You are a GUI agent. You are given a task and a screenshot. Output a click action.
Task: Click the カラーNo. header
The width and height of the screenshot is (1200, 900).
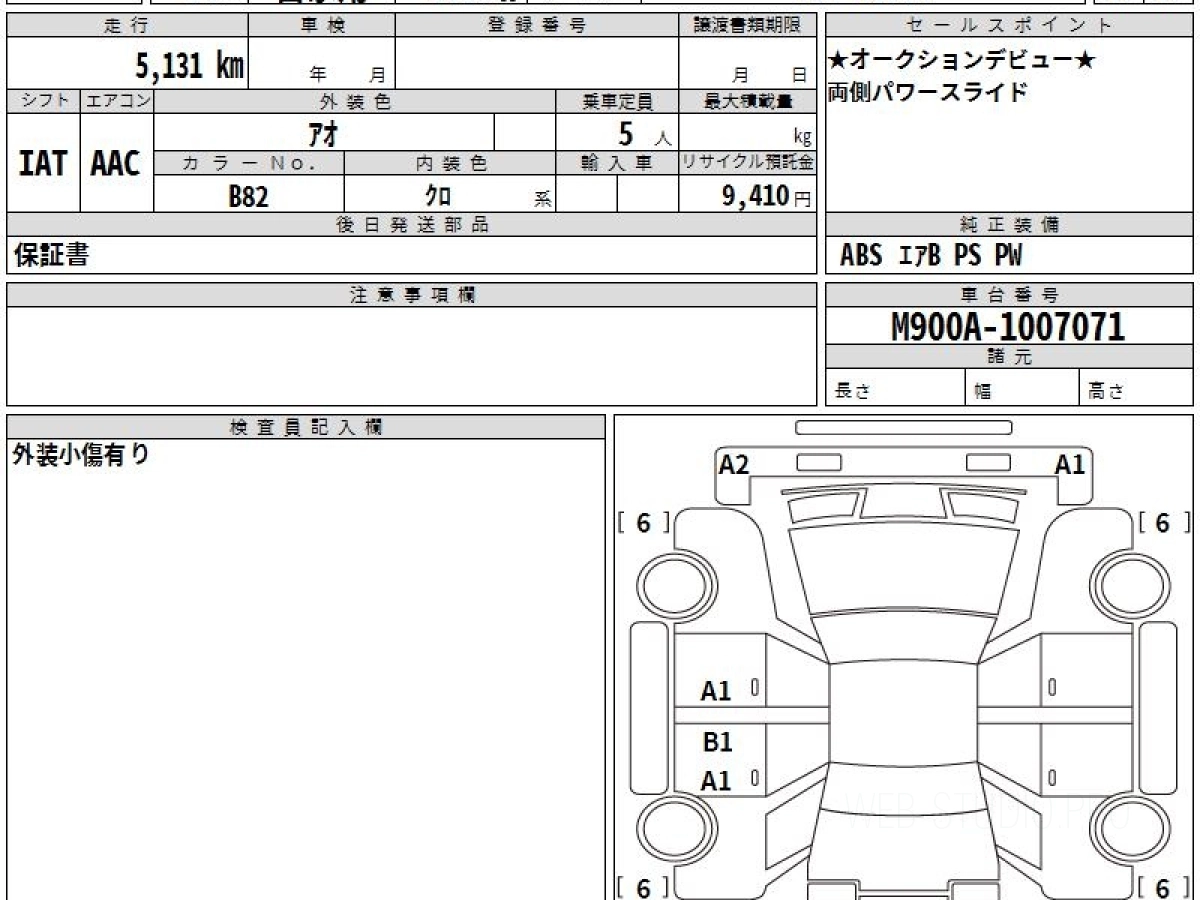click(249, 163)
